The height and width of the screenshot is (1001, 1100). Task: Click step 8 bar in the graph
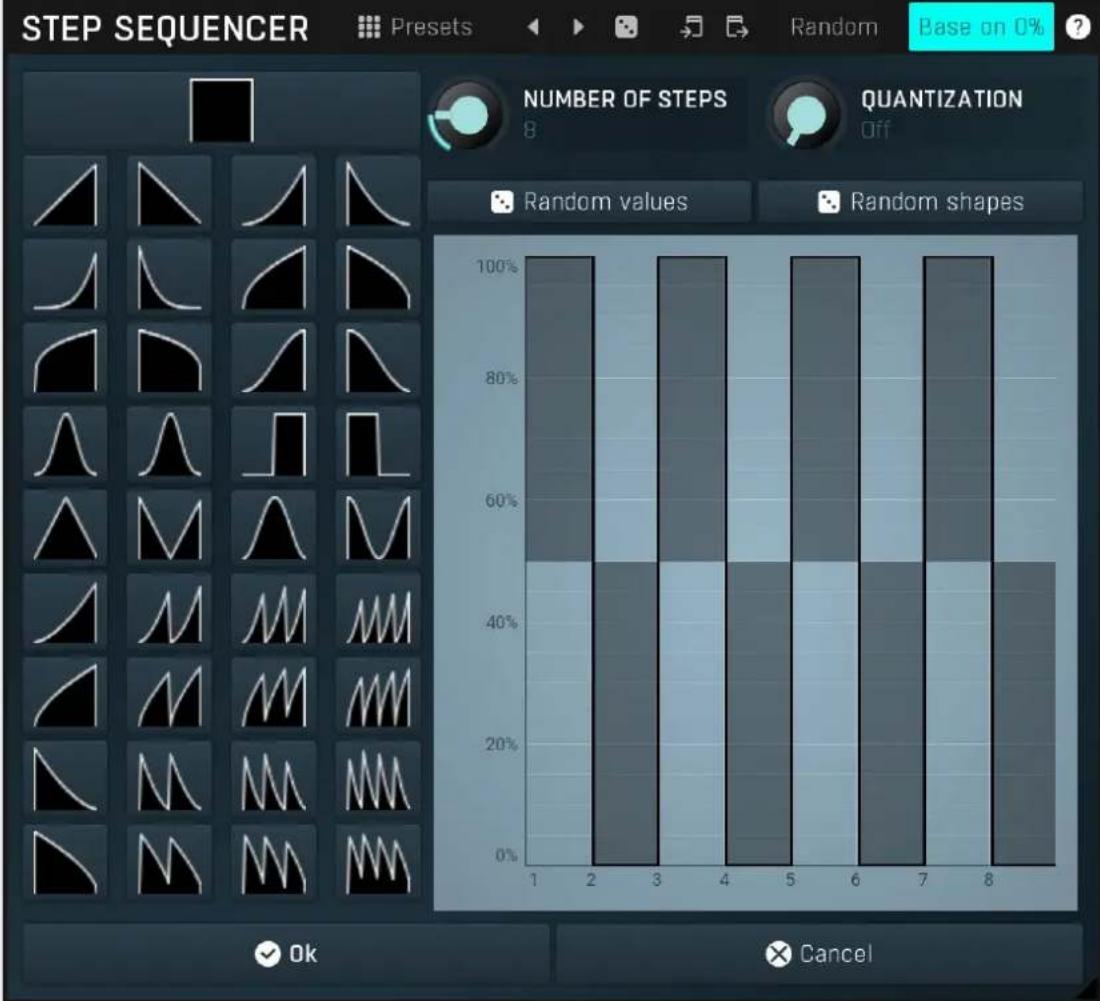pos(1024,713)
